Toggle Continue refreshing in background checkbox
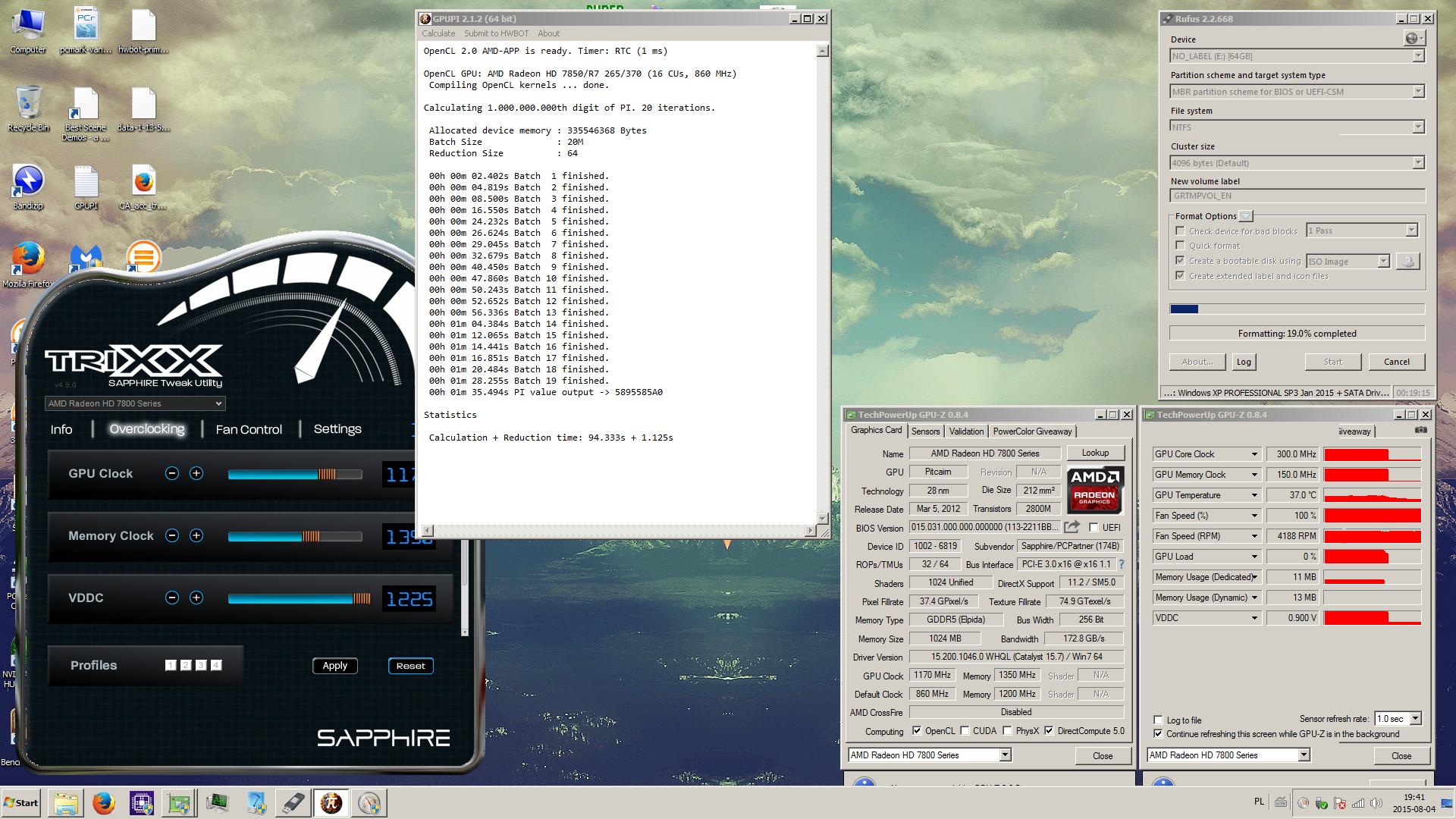This screenshot has height=819, width=1456. click(1158, 734)
